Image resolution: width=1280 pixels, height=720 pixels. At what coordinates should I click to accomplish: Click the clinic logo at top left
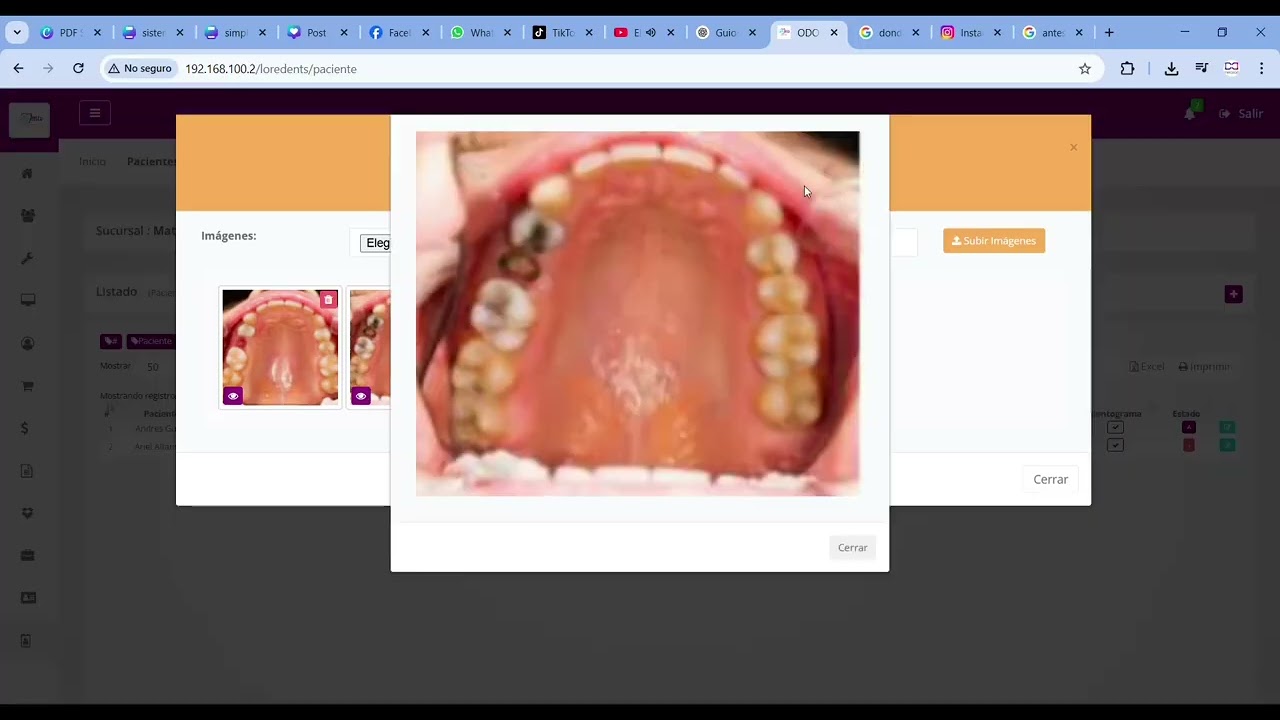pyautogui.click(x=30, y=119)
